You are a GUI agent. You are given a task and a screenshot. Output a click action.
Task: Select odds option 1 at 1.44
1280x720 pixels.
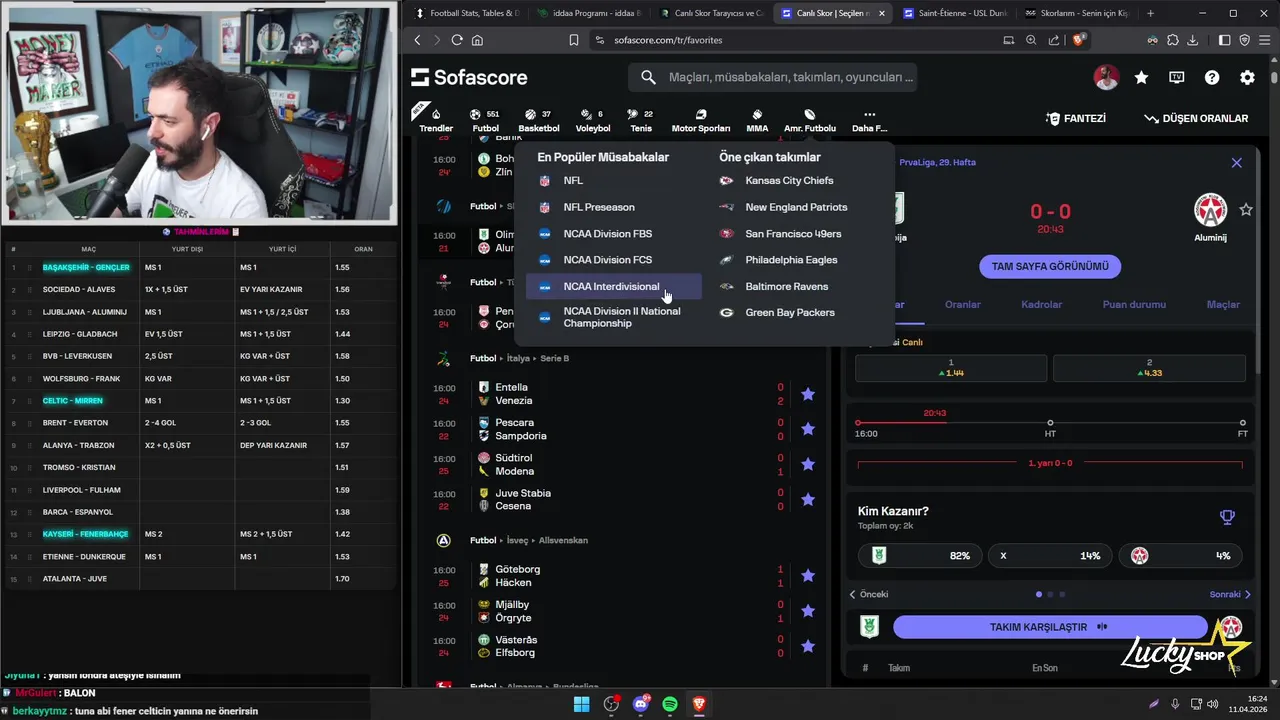pyautogui.click(x=951, y=368)
